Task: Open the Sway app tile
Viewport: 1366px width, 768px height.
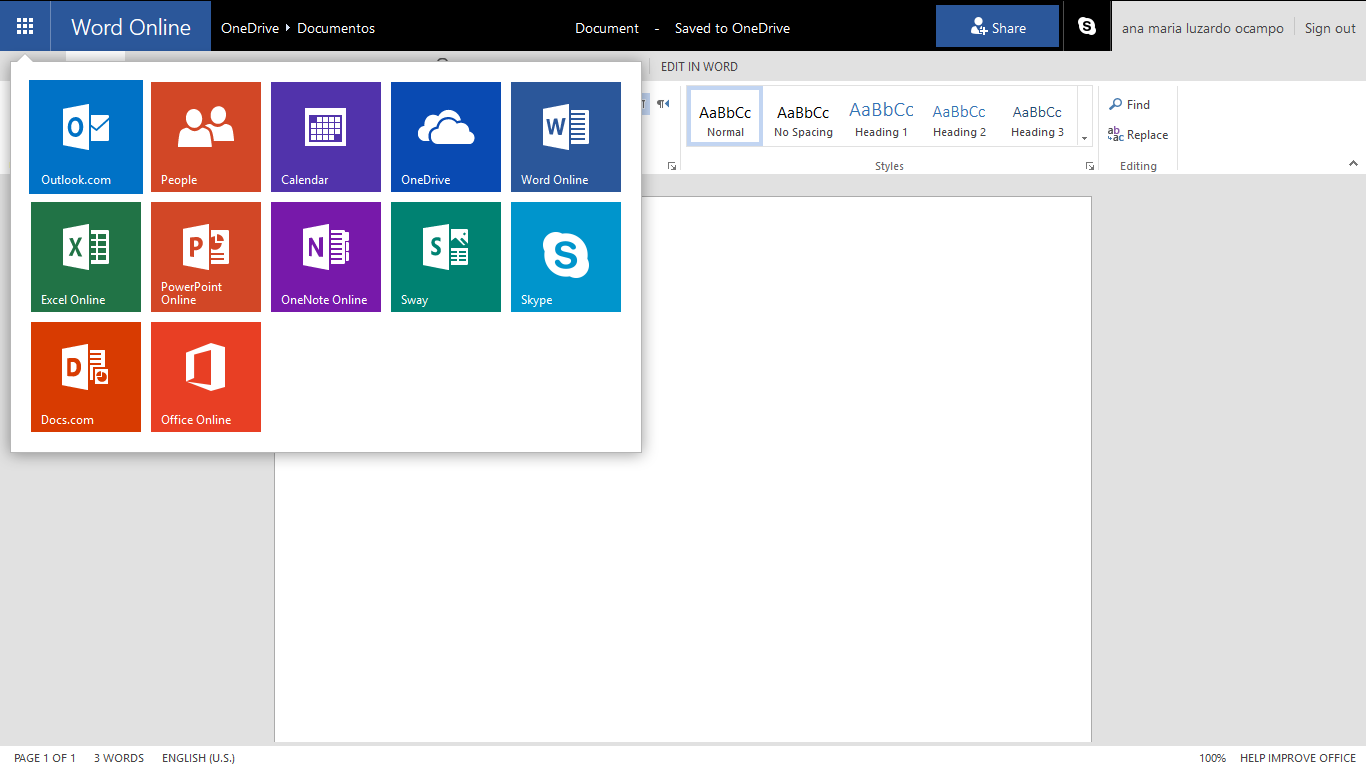Action: click(446, 257)
